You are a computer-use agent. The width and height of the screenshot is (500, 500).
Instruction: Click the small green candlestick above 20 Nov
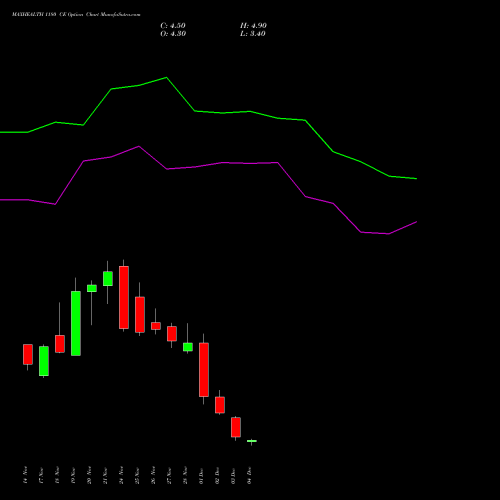pos(92,288)
